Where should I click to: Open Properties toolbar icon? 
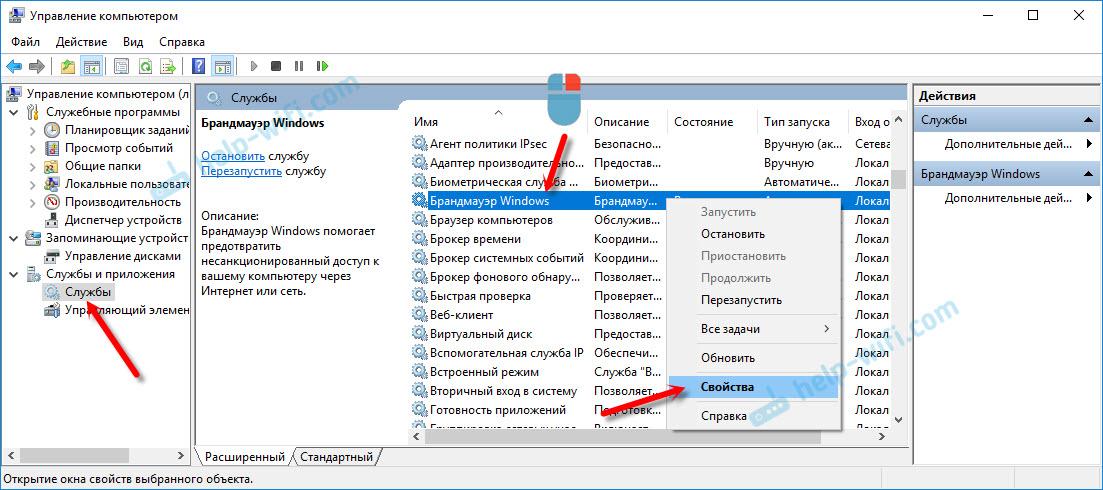pos(122,66)
